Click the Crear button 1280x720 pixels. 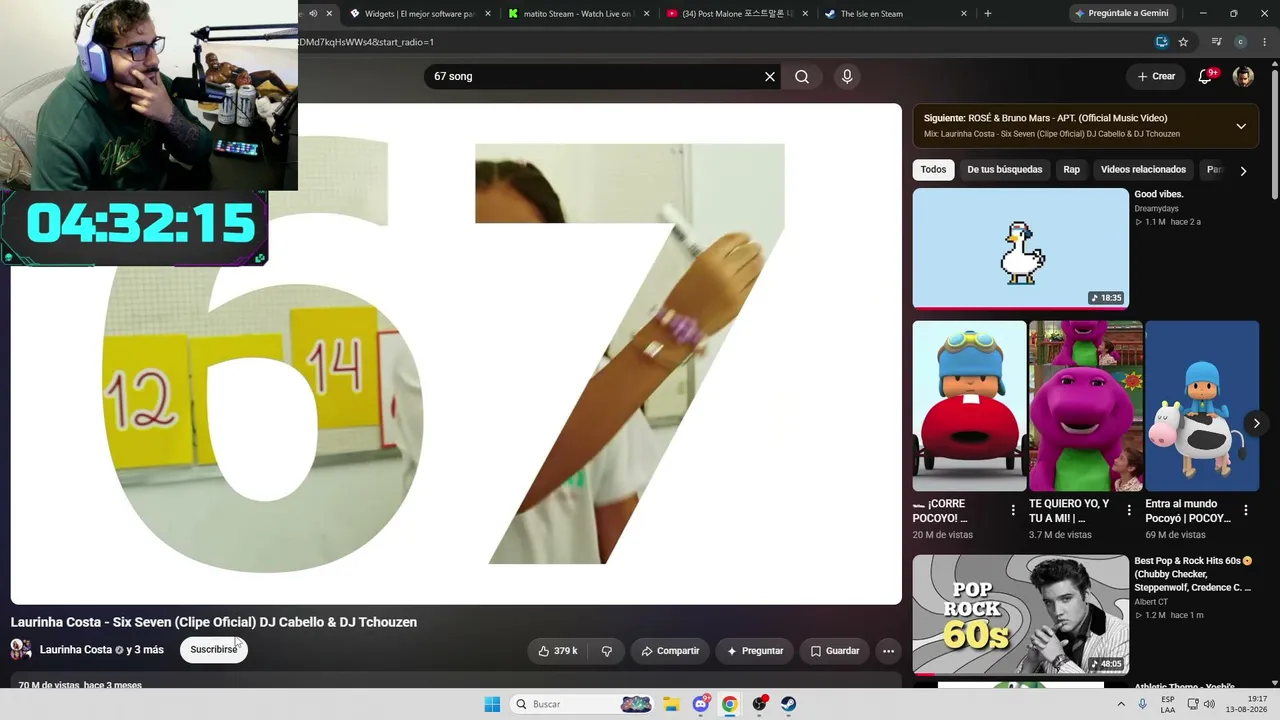click(x=1156, y=76)
